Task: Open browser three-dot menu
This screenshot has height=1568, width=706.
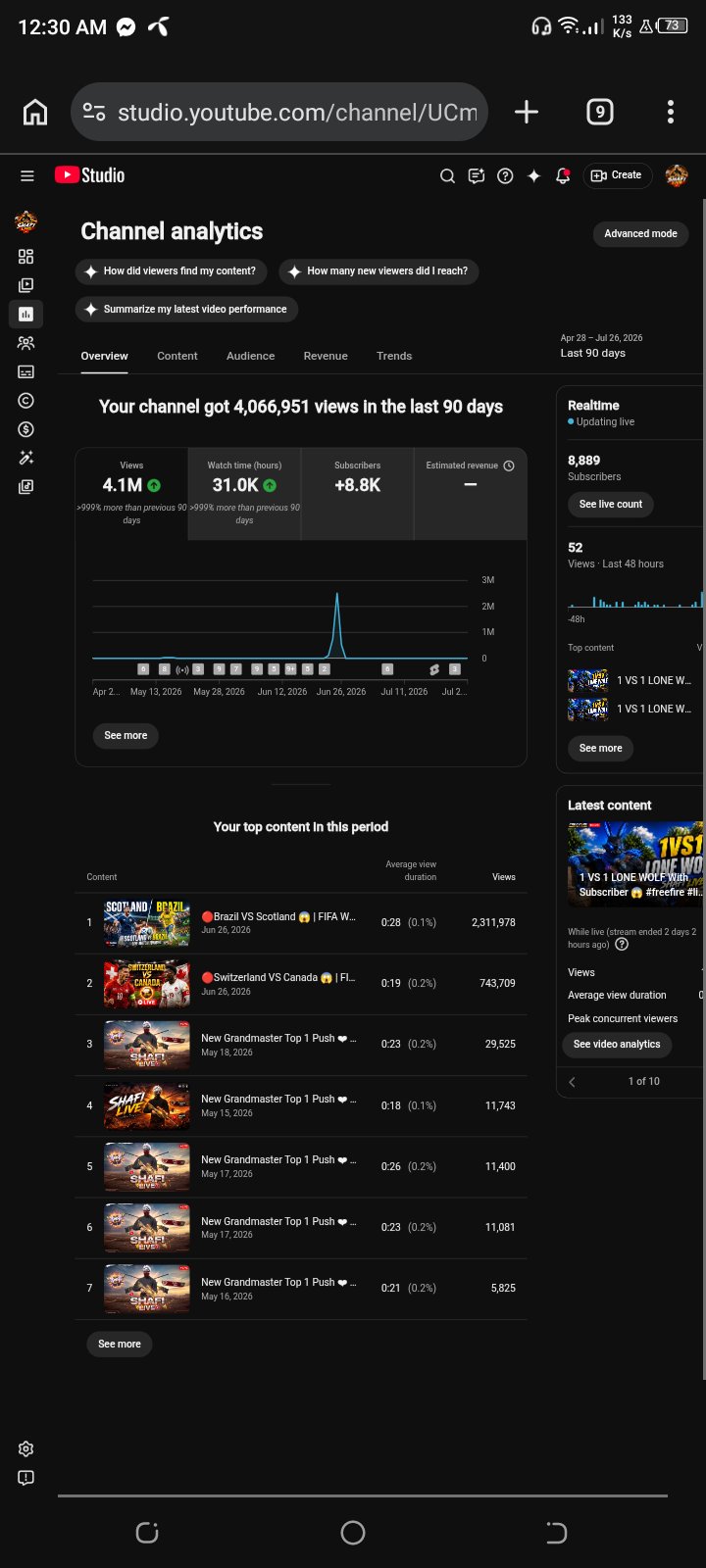Action: [671, 112]
